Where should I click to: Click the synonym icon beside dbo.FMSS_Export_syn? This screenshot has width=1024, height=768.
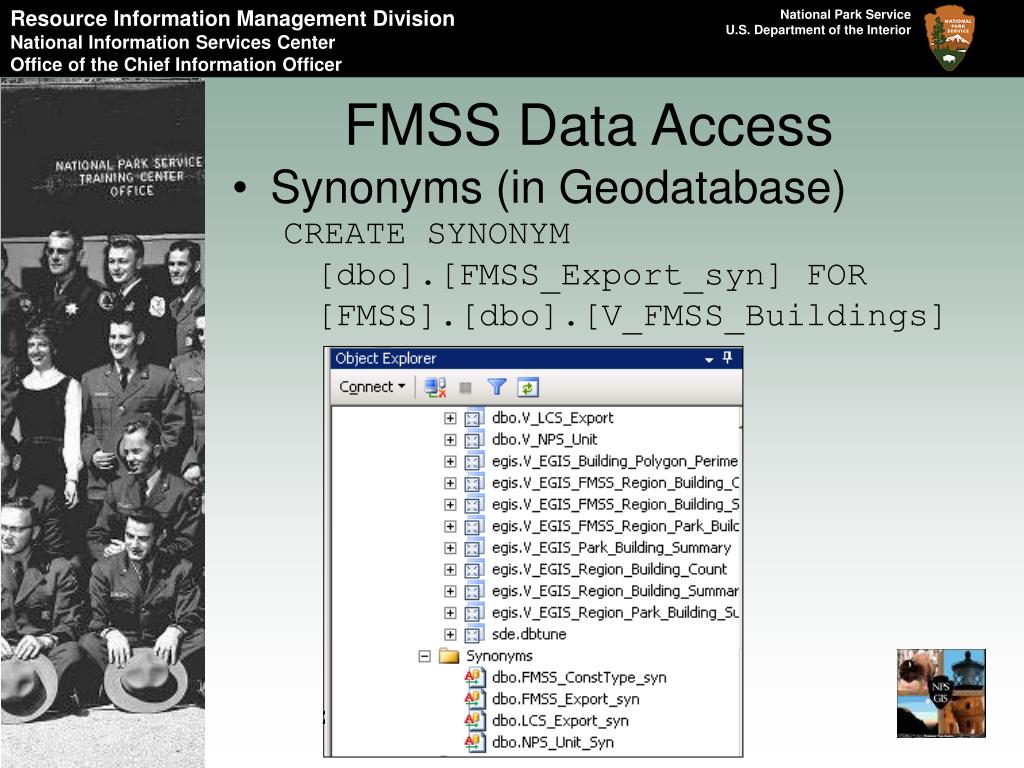(x=474, y=699)
